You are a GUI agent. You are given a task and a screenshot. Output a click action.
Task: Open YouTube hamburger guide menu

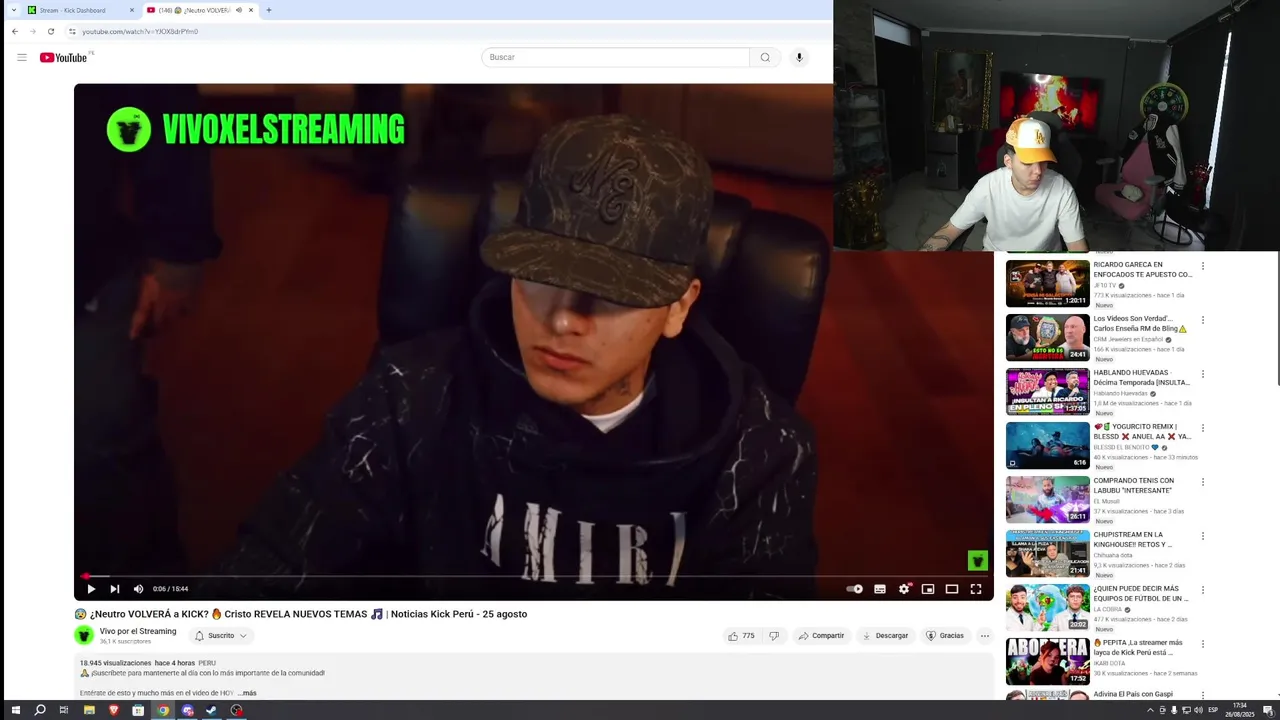[21, 57]
